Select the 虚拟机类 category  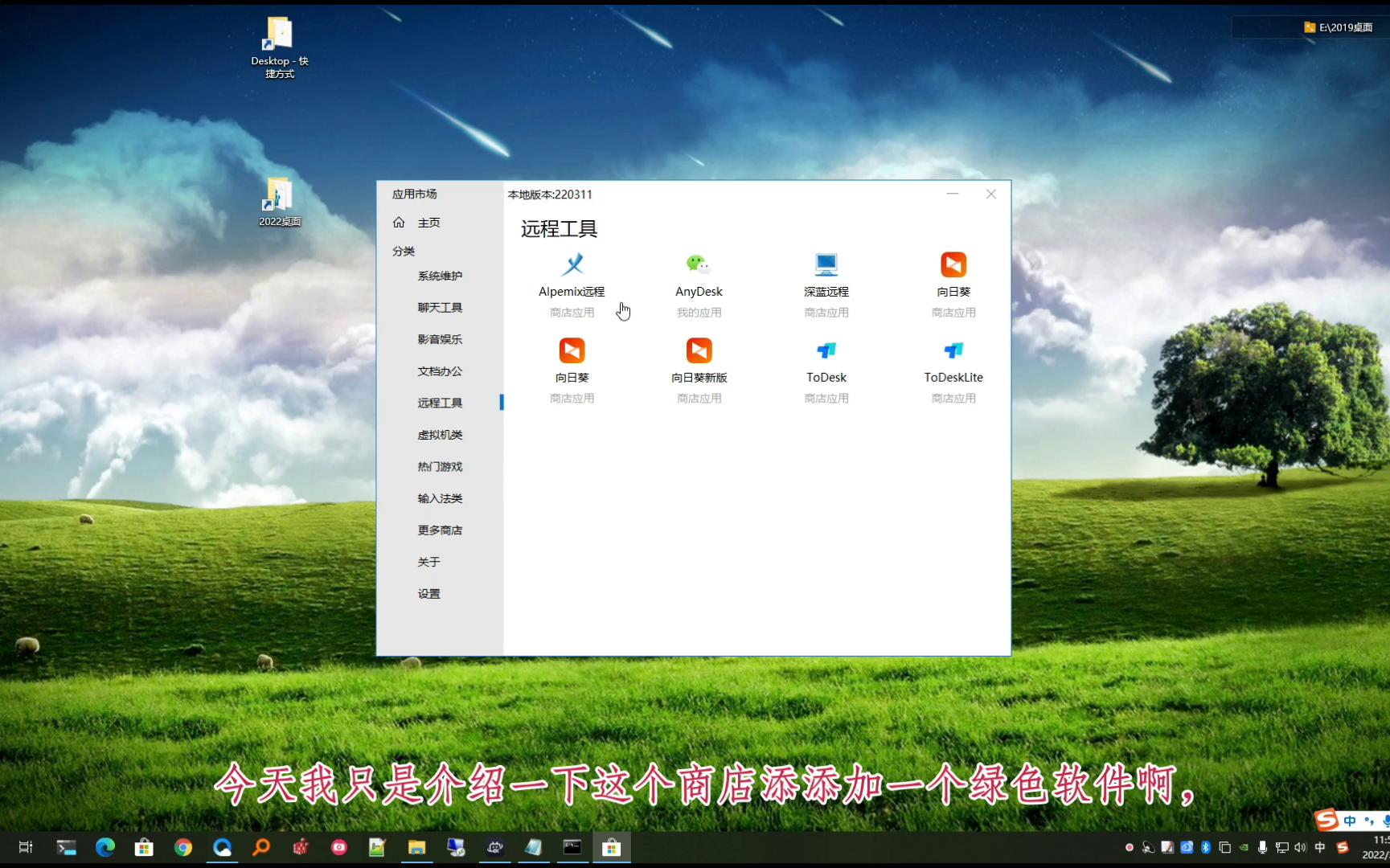pyautogui.click(x=440, y=435)
